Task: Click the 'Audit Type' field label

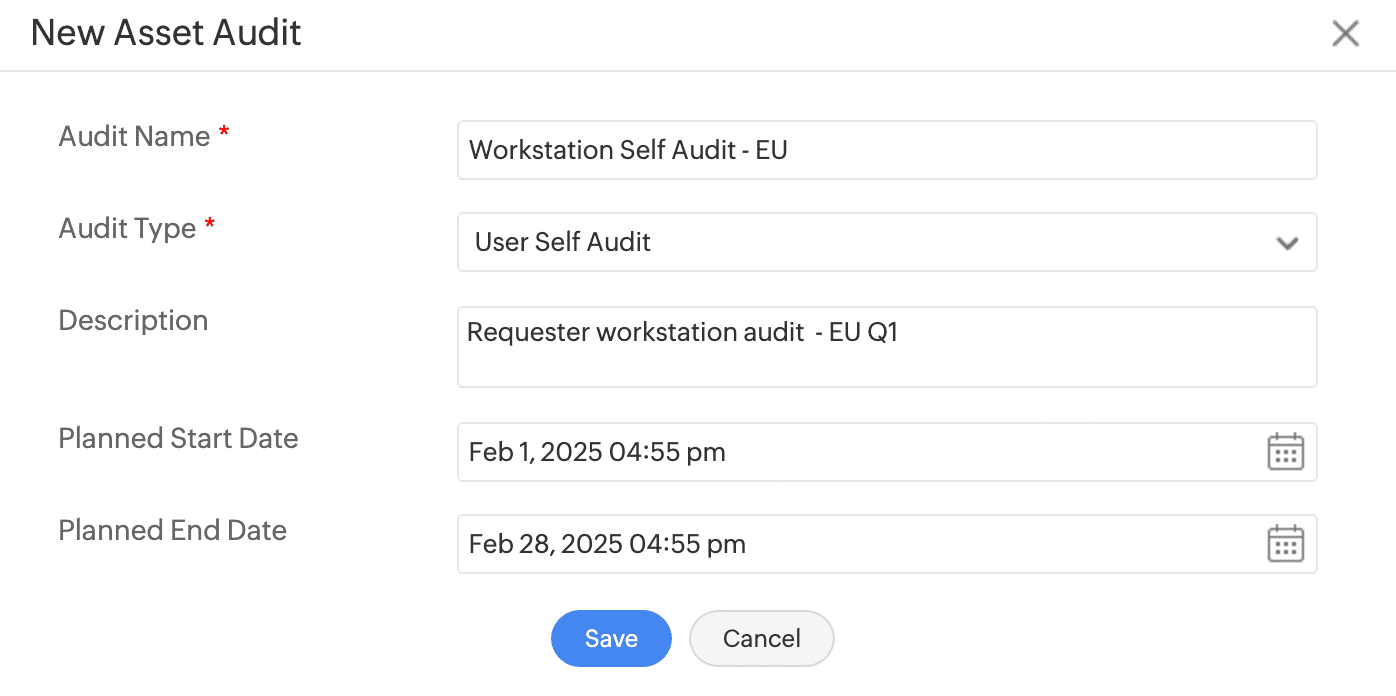Action: click(x=127, y=228)
